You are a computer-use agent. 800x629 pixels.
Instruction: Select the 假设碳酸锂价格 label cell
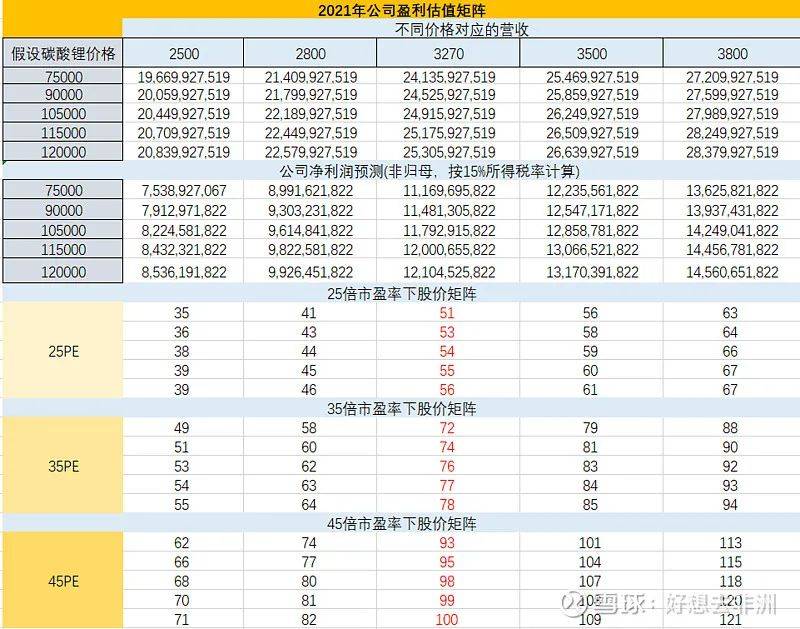[x=62, y=53]
